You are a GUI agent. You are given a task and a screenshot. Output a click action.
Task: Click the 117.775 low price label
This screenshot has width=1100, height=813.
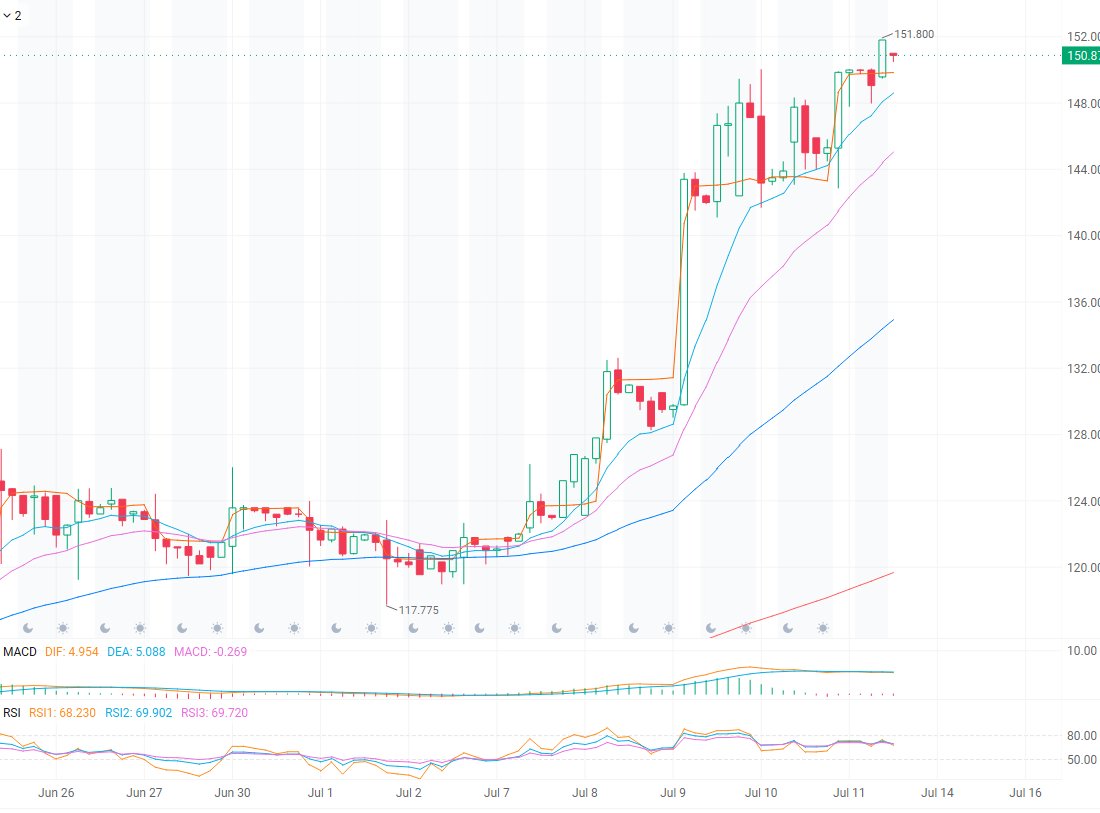(x=419, y=610)
